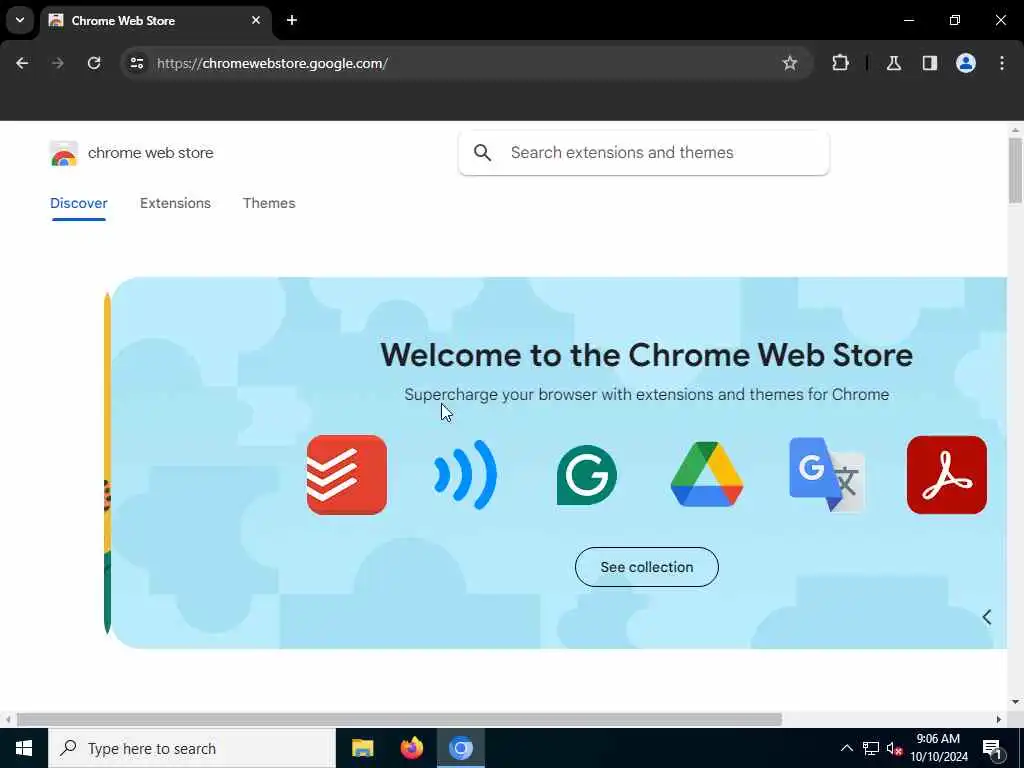
Task: Click the muted volume tray icon
Action: pyautogui.click(x=894, y=749)
